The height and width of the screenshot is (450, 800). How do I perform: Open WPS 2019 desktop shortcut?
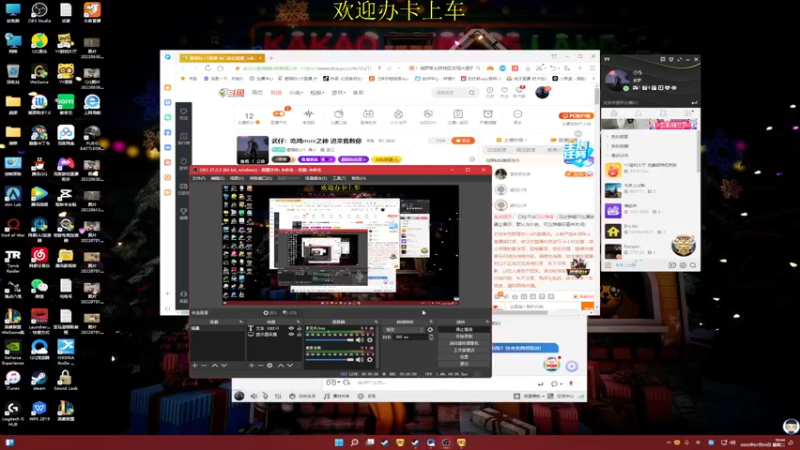[x=39, y=411]
